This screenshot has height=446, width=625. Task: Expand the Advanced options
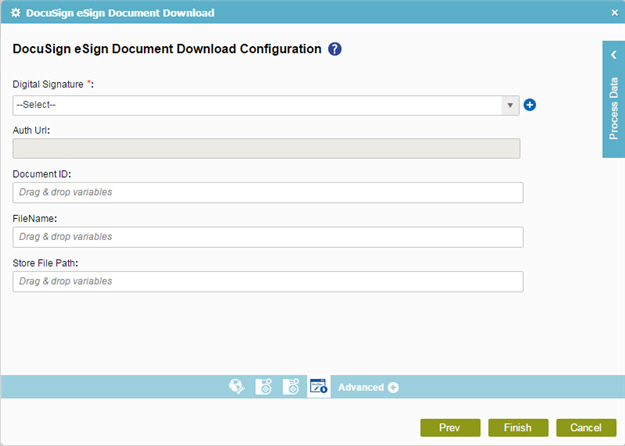pos(368,387)
